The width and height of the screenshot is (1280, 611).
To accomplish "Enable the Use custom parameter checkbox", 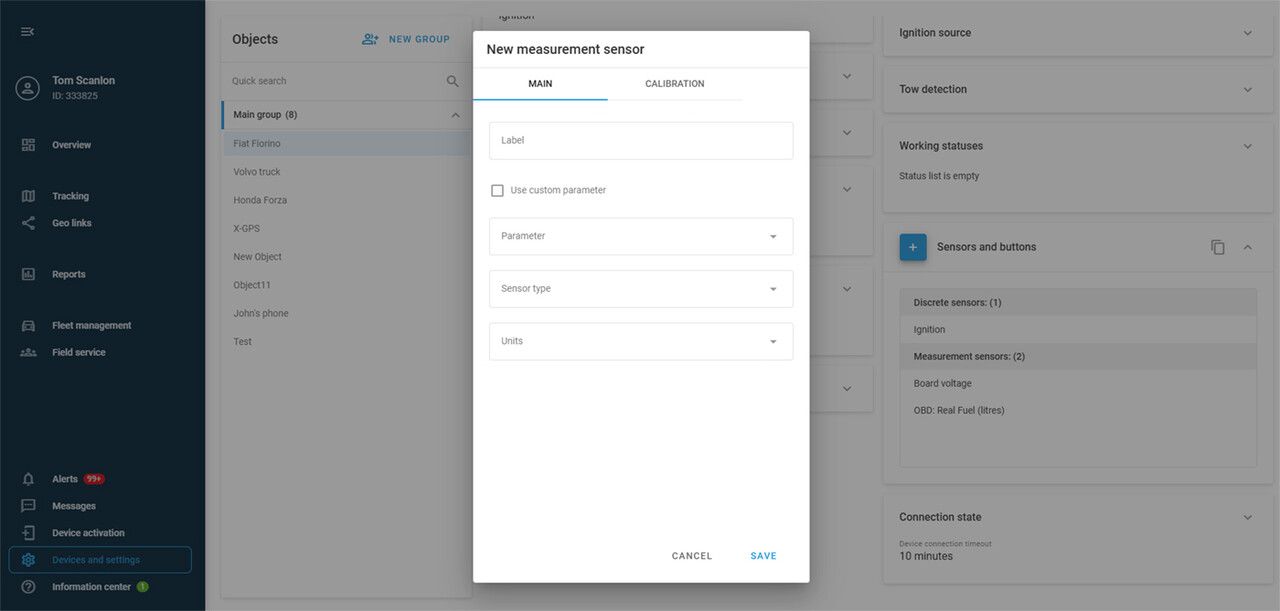I will (497, 189).
